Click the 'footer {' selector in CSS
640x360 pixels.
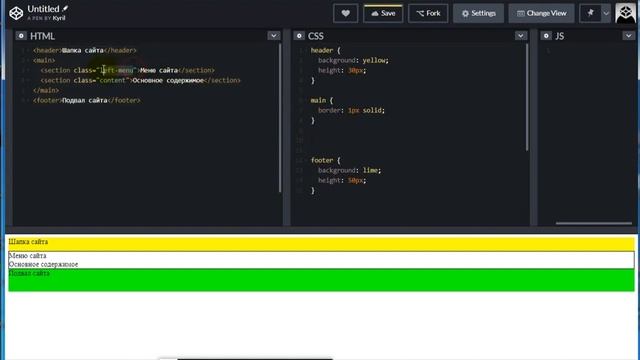(x=325, y=160)
